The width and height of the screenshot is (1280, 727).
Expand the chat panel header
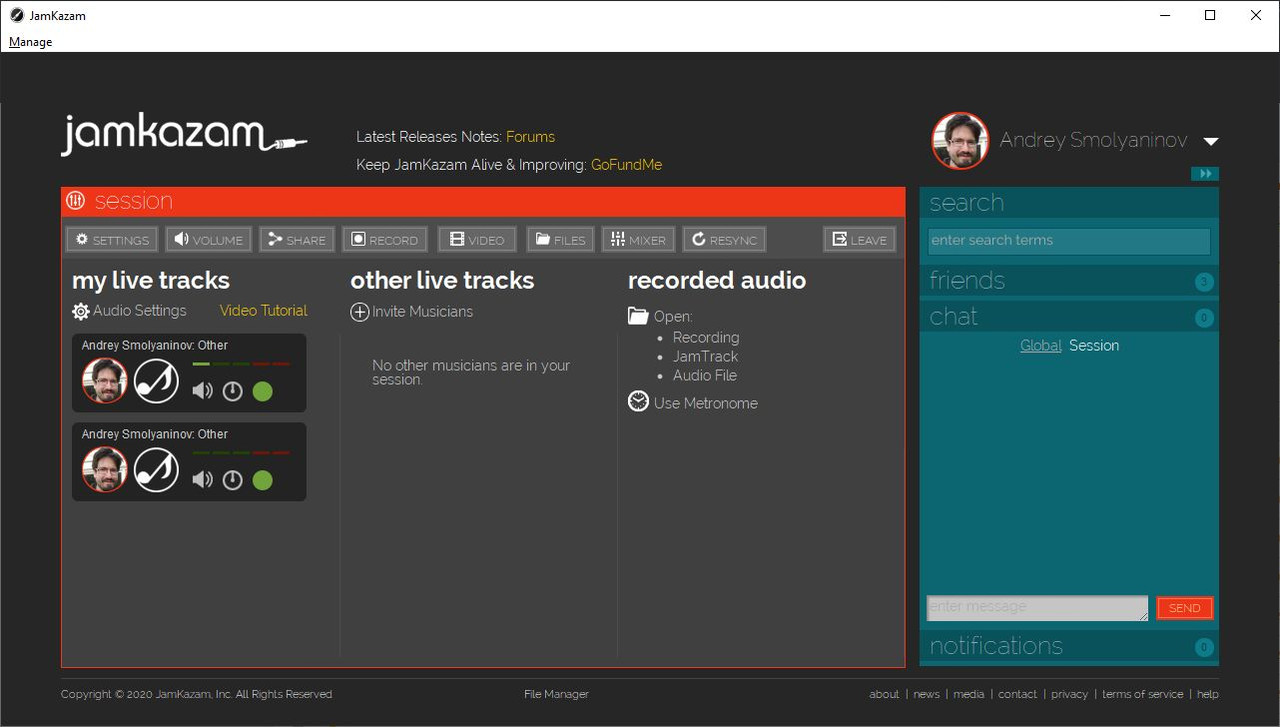pos(1069,317)
